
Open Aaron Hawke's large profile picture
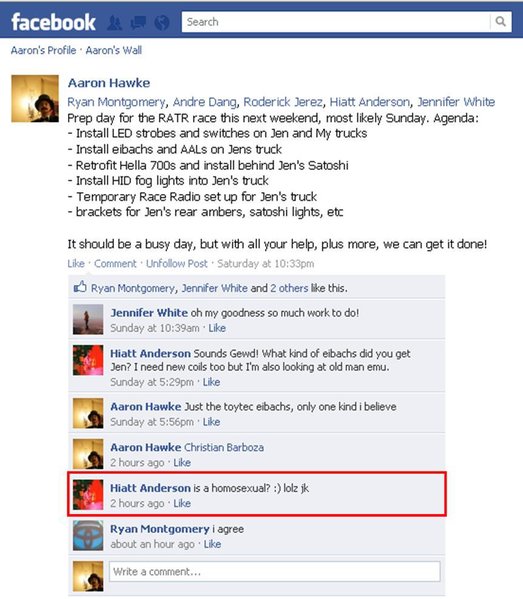click(35, 99)
